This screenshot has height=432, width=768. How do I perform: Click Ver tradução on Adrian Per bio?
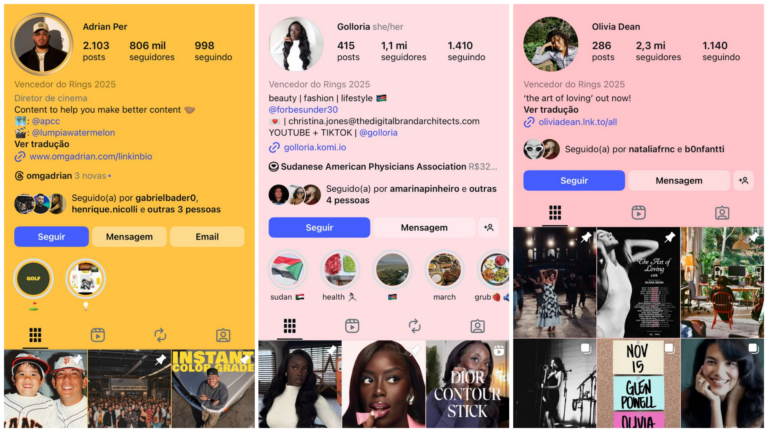coord(42,144)
